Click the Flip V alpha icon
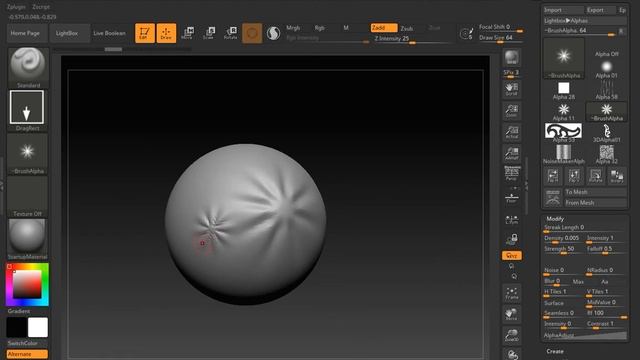 click(574, 176)
